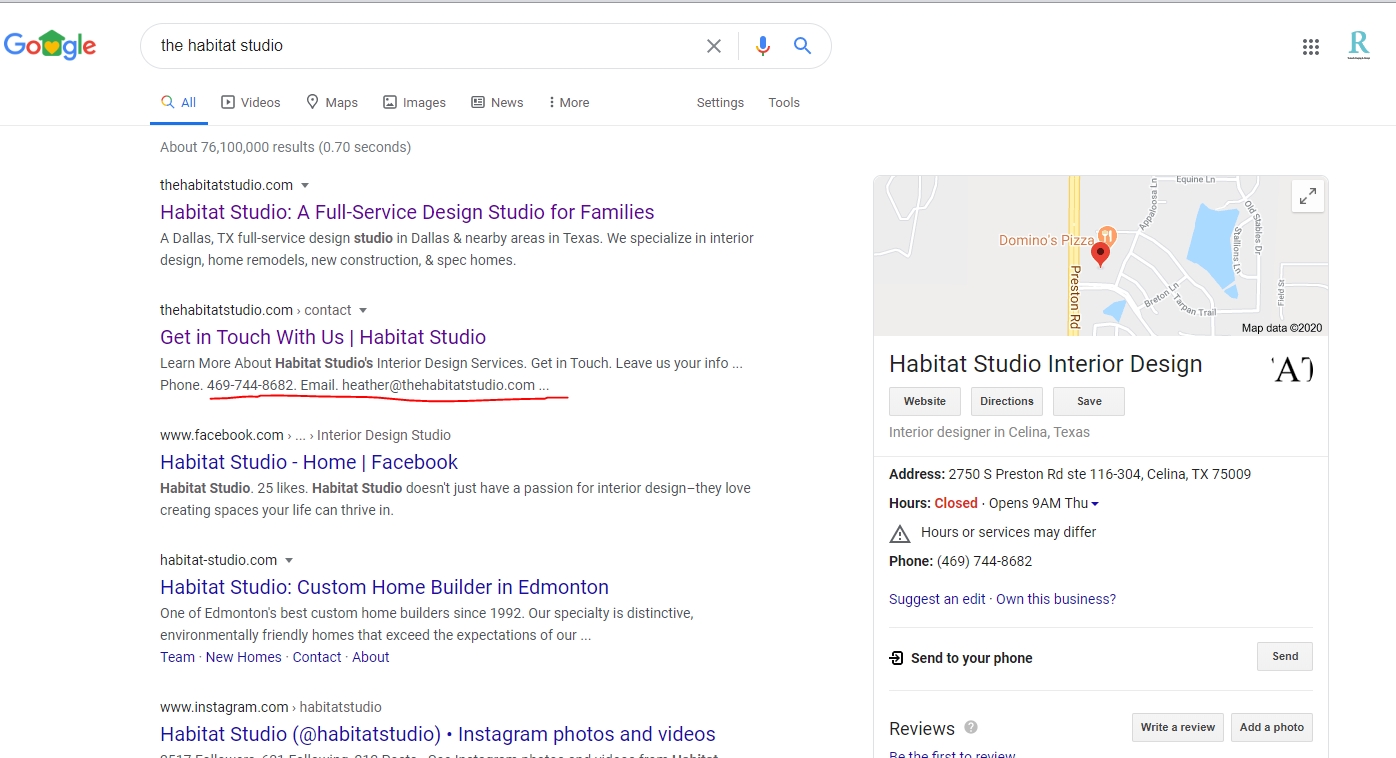Click Suggest an edit link
The image size is (1396, 758).
coord(937,598)
